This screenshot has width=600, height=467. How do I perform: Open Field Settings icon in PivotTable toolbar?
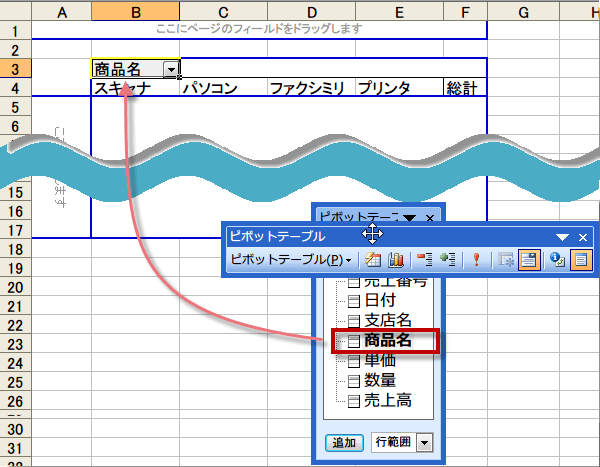coord(558,260)
